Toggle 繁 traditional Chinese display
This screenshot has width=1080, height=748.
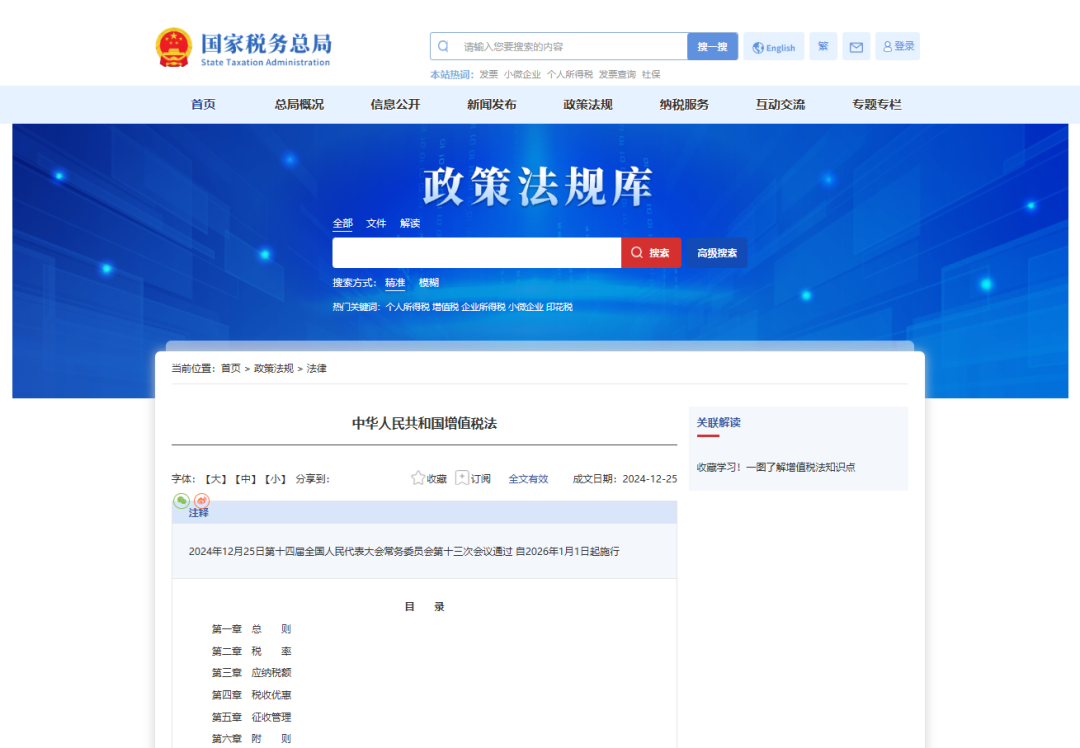click(x=822, y=46)
